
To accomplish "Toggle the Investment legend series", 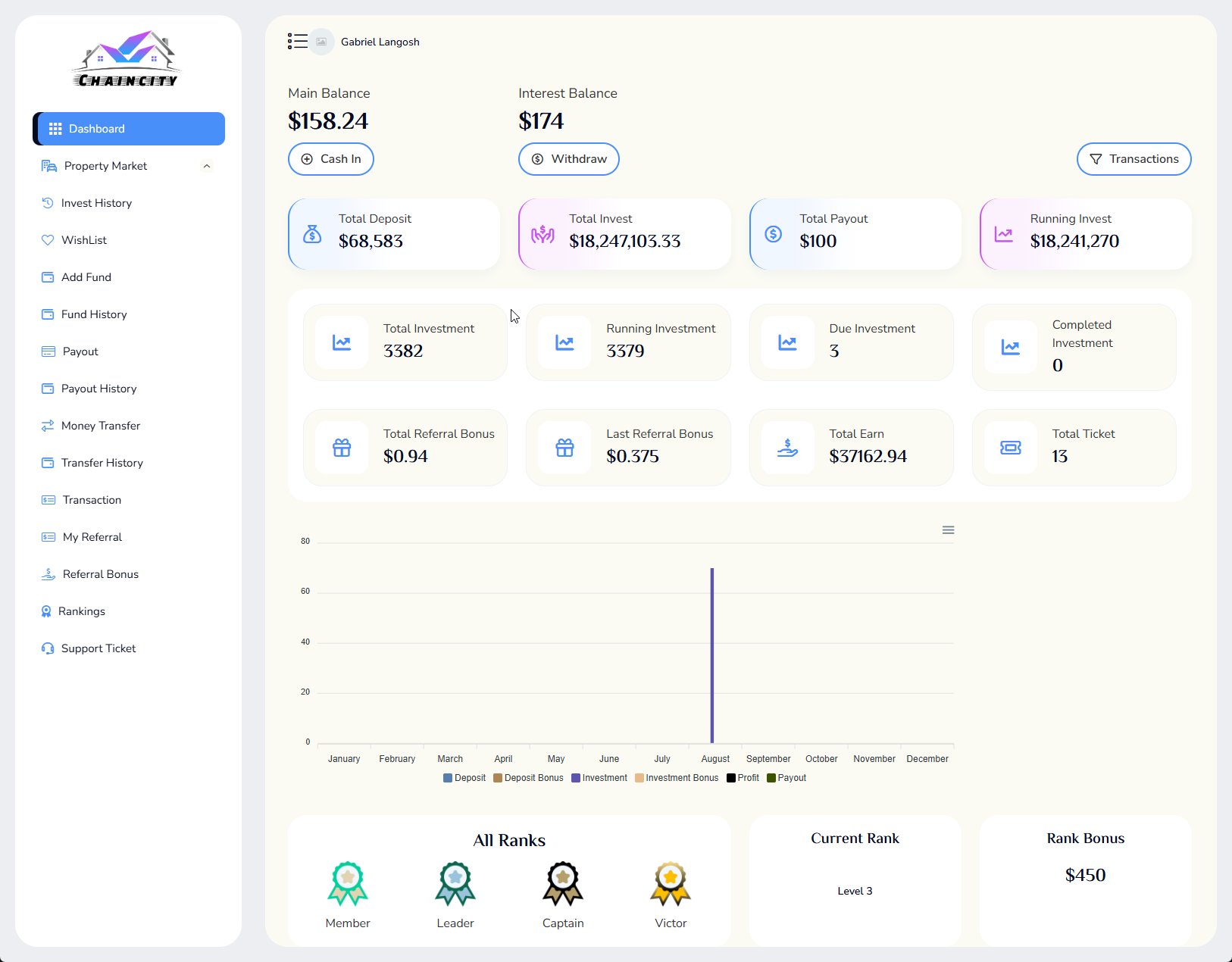I will pos(599,778).
